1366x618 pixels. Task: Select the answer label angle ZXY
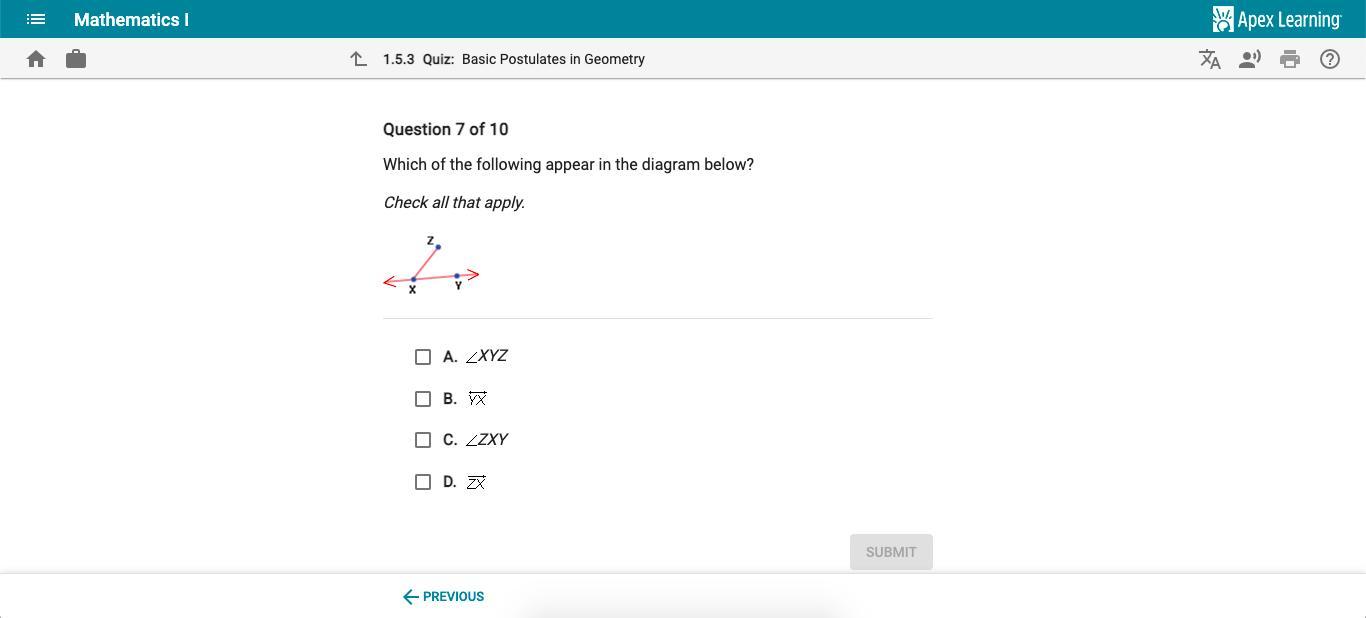pyautogui.click(x=487, y=440)
